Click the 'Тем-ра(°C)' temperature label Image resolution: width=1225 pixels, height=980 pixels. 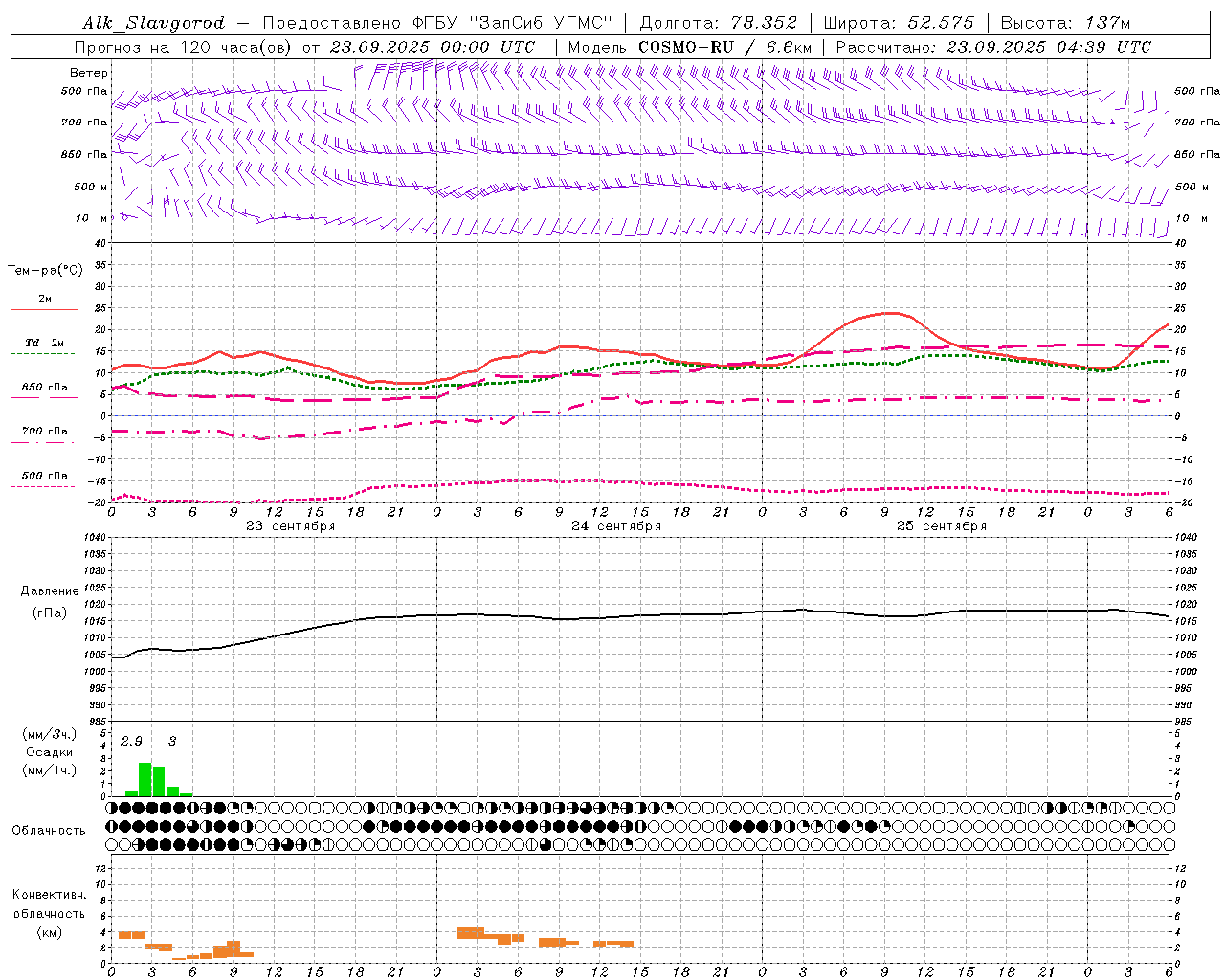45,271
